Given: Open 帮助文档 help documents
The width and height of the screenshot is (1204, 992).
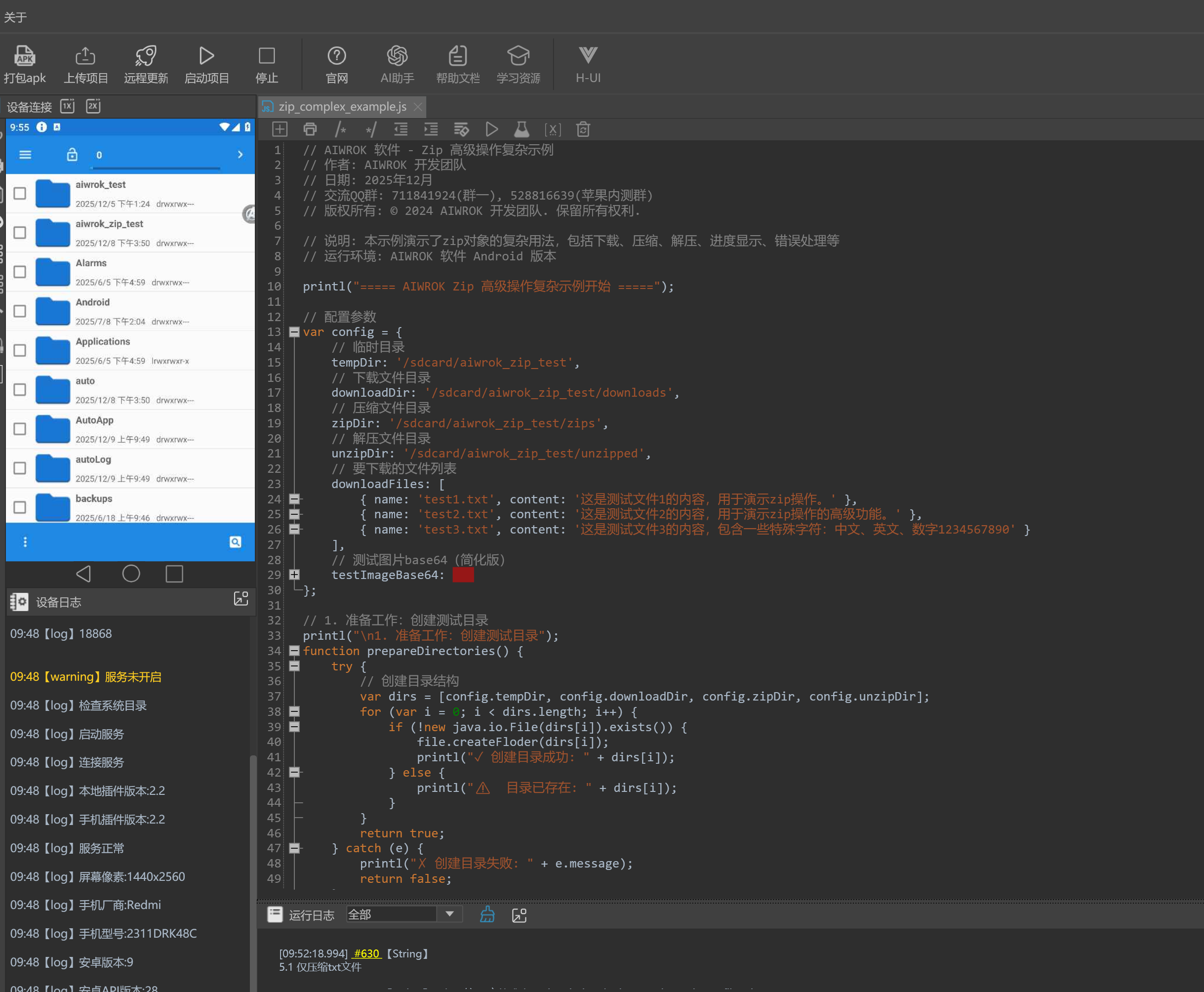Looking at the screenshot, I should point(457,56).
